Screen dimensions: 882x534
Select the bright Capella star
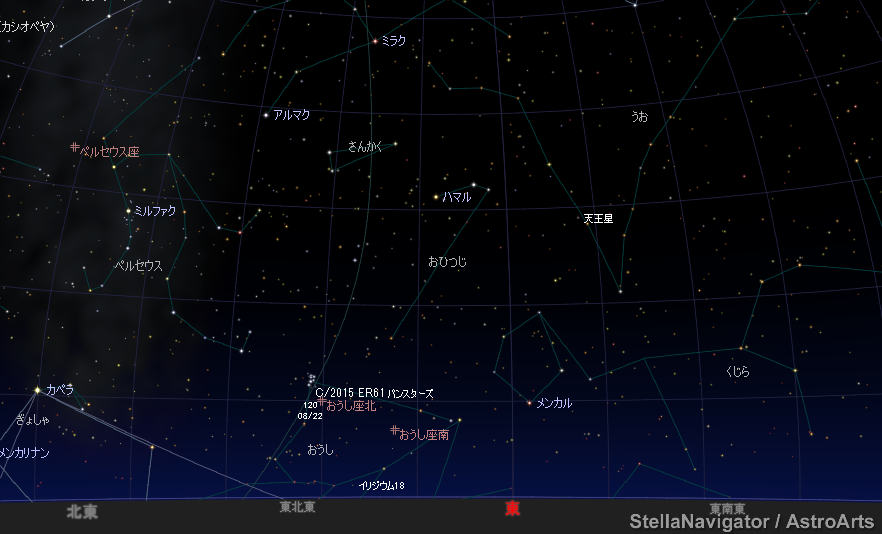click(38, 389)
